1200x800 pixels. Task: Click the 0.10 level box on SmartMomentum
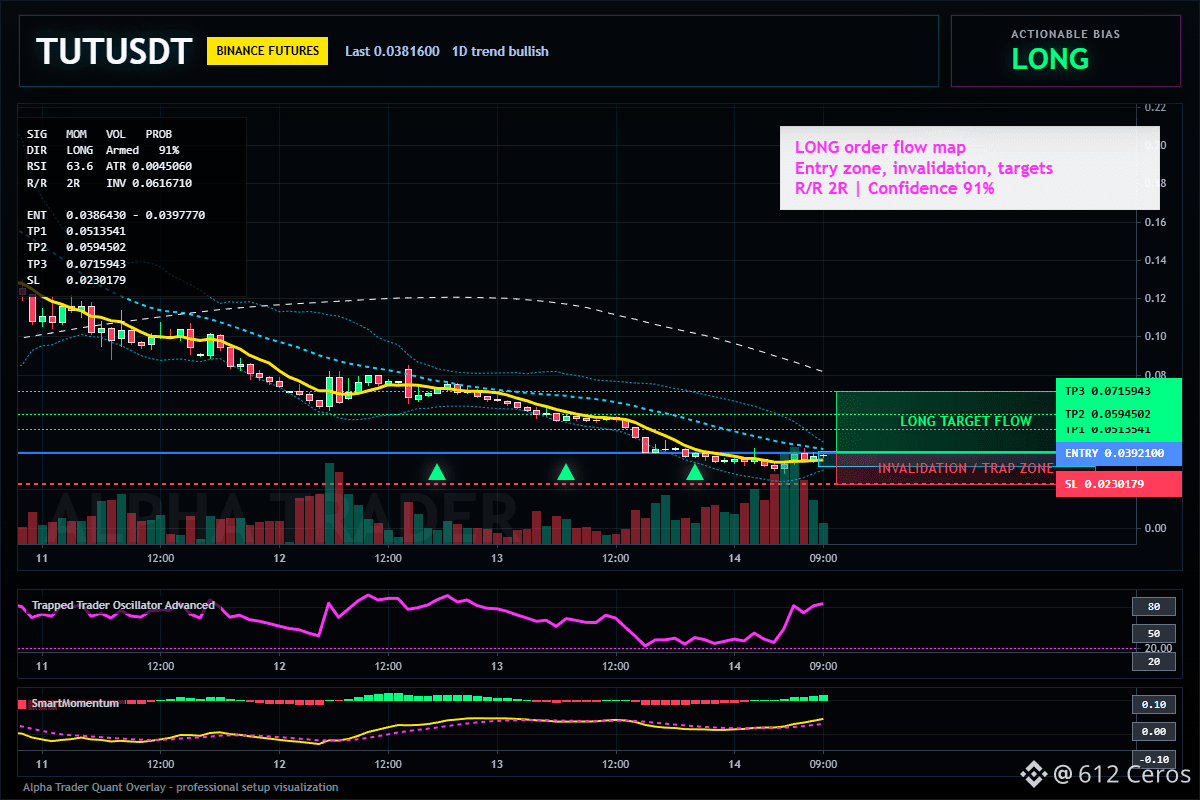tap(1153, 704)
